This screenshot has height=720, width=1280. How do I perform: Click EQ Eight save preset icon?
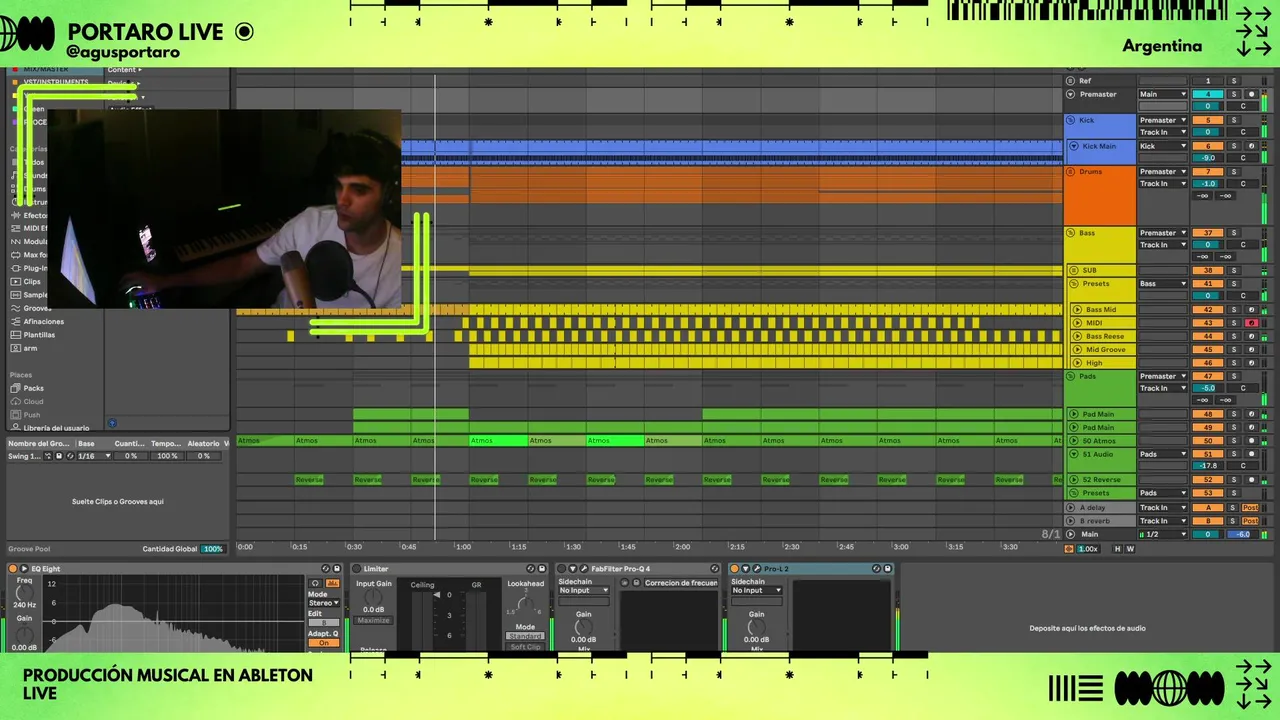pyautogui.click(x=337, y=569)
